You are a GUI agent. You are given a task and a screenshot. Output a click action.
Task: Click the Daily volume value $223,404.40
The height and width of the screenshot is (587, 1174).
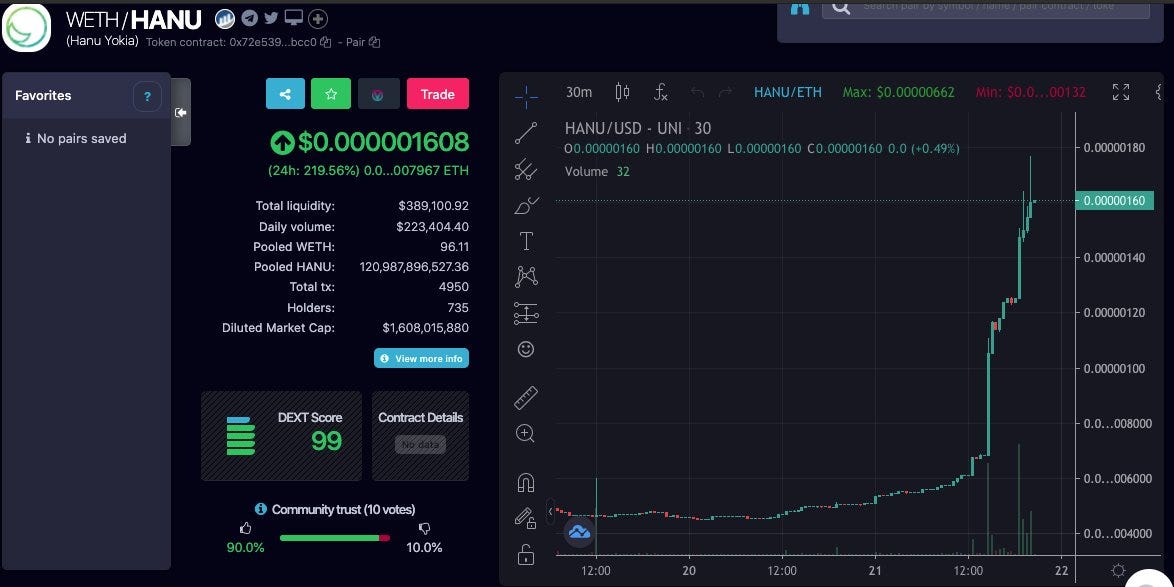pyautogui.click(x=433, y=227)
